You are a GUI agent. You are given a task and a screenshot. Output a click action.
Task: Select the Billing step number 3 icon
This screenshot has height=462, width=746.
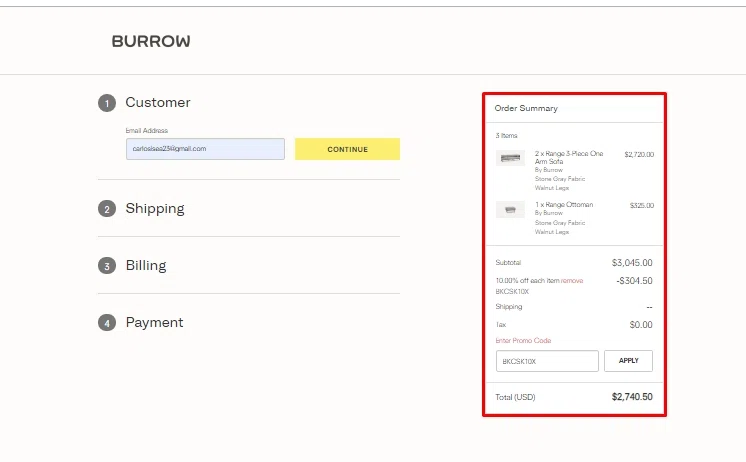pos(107,266)
